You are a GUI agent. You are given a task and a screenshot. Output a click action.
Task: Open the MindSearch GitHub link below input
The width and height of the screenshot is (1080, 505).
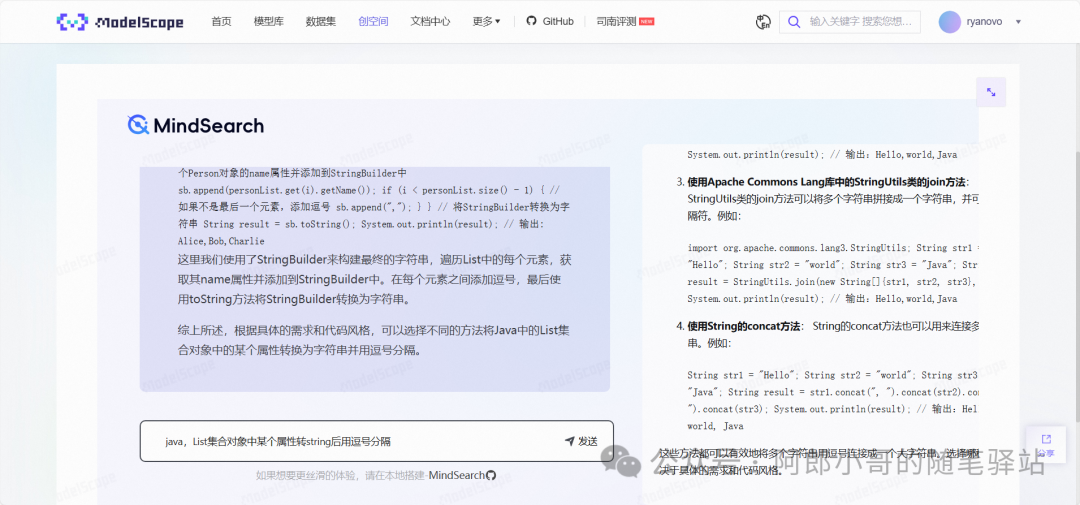click(x=462, y=475)
